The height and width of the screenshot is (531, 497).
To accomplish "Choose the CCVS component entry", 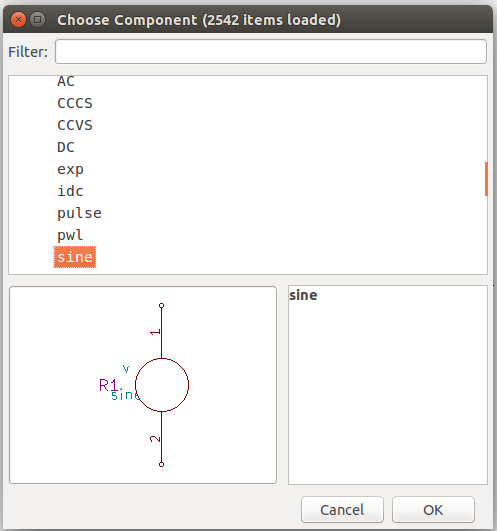I will tap(75, 125).
